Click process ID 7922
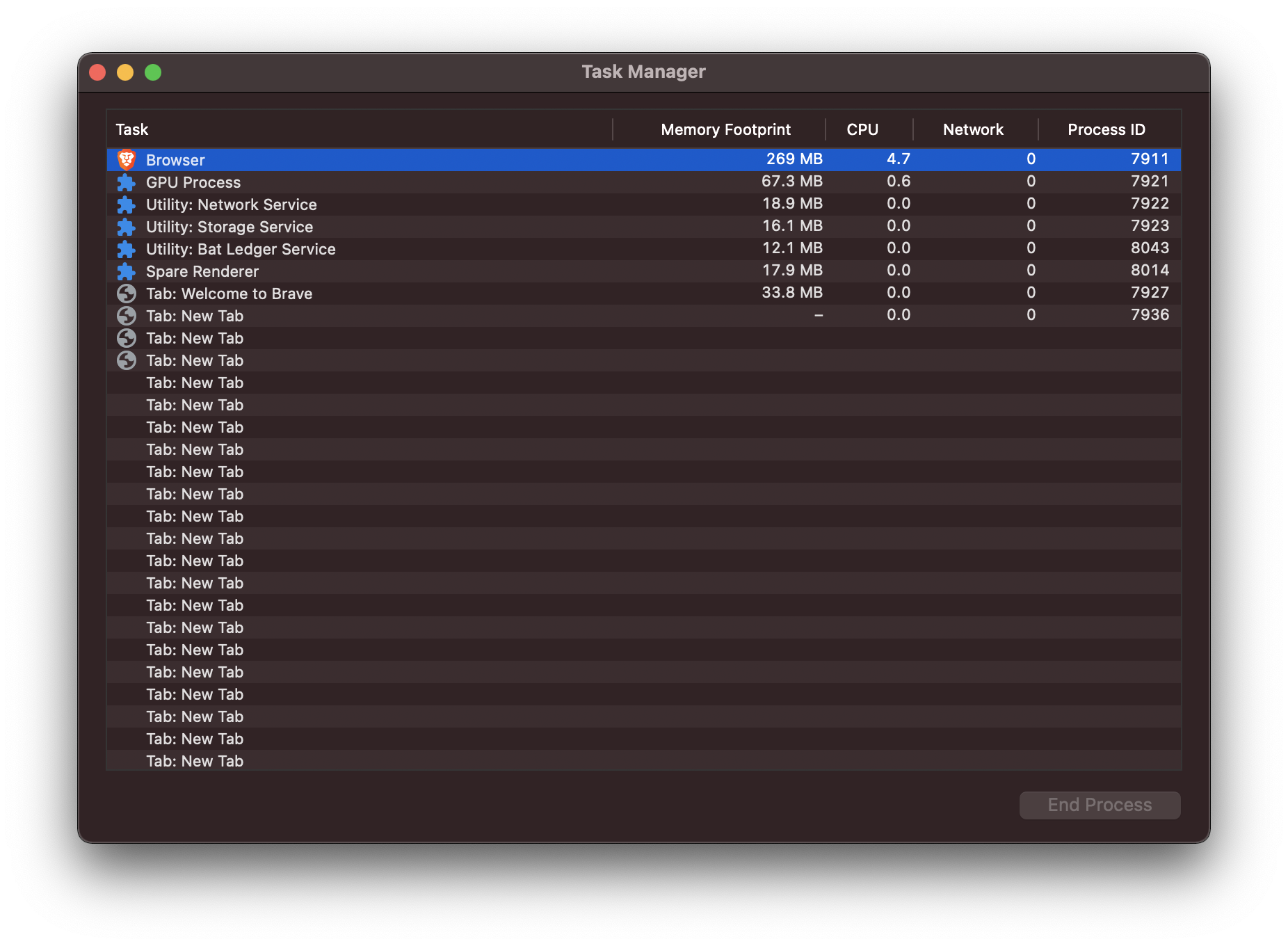1288x946 pixels. point(1150,203)
